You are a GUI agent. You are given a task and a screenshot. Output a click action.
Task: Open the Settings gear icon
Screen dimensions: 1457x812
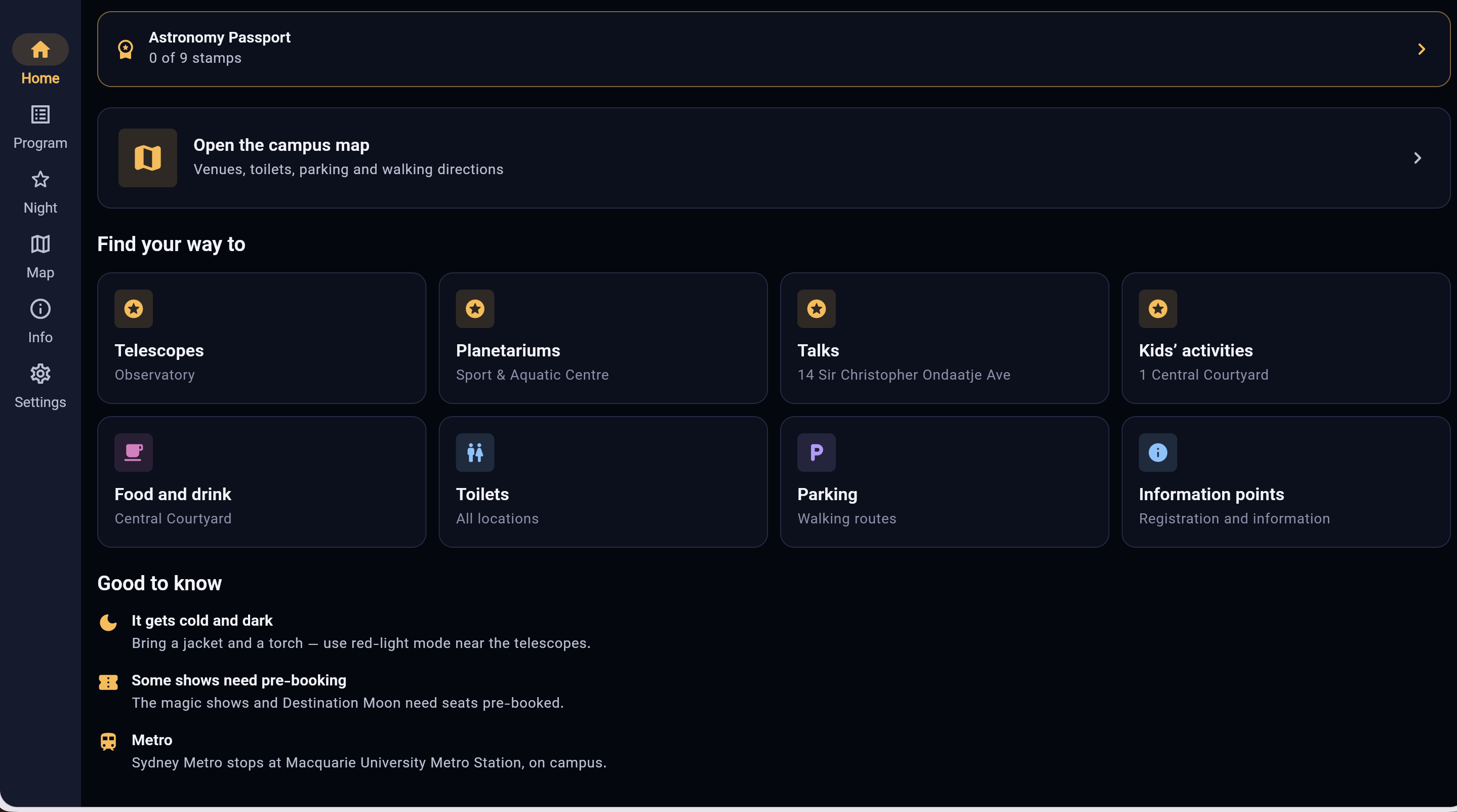tap(40, 374)
